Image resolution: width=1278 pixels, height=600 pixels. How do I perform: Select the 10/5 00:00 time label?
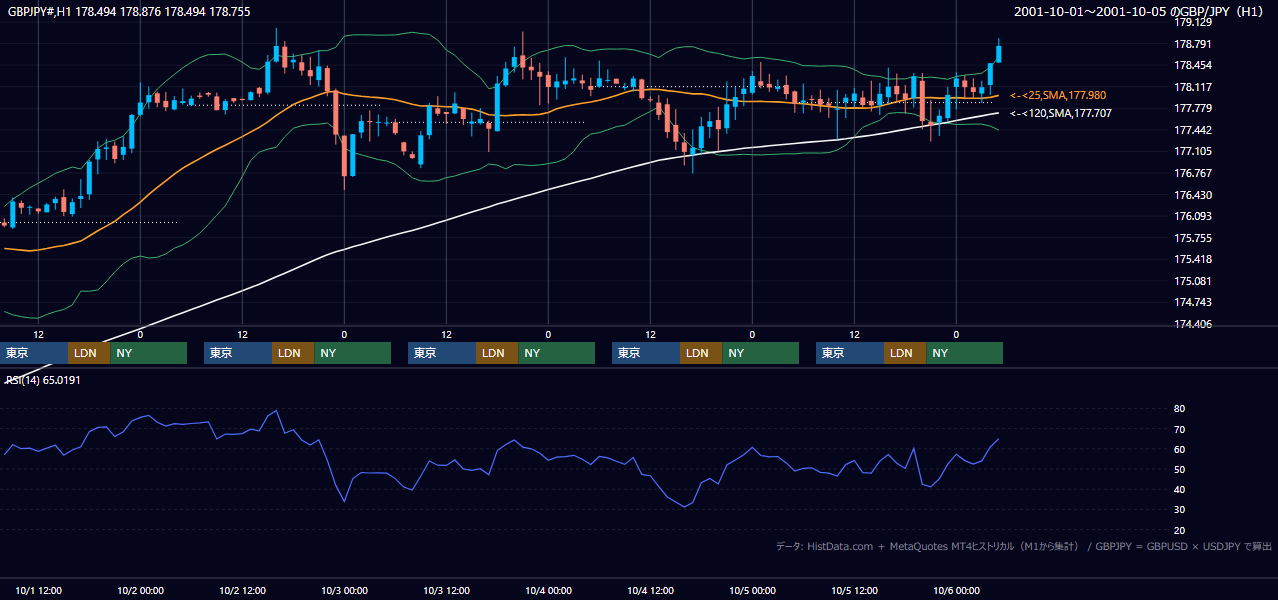click(753, 591)
